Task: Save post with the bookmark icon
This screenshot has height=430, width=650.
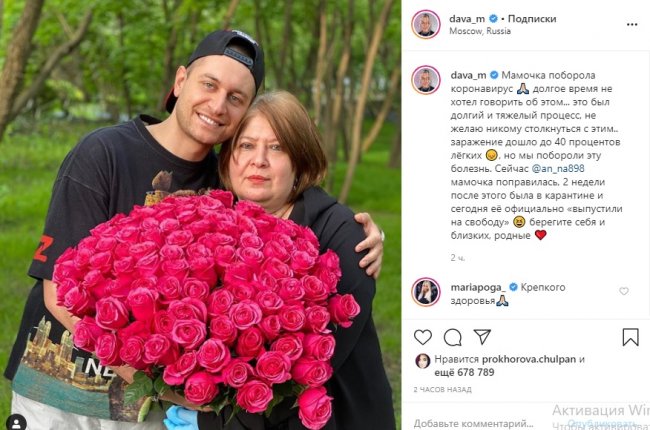Action: pyautogui.click(x=630, y=337)
